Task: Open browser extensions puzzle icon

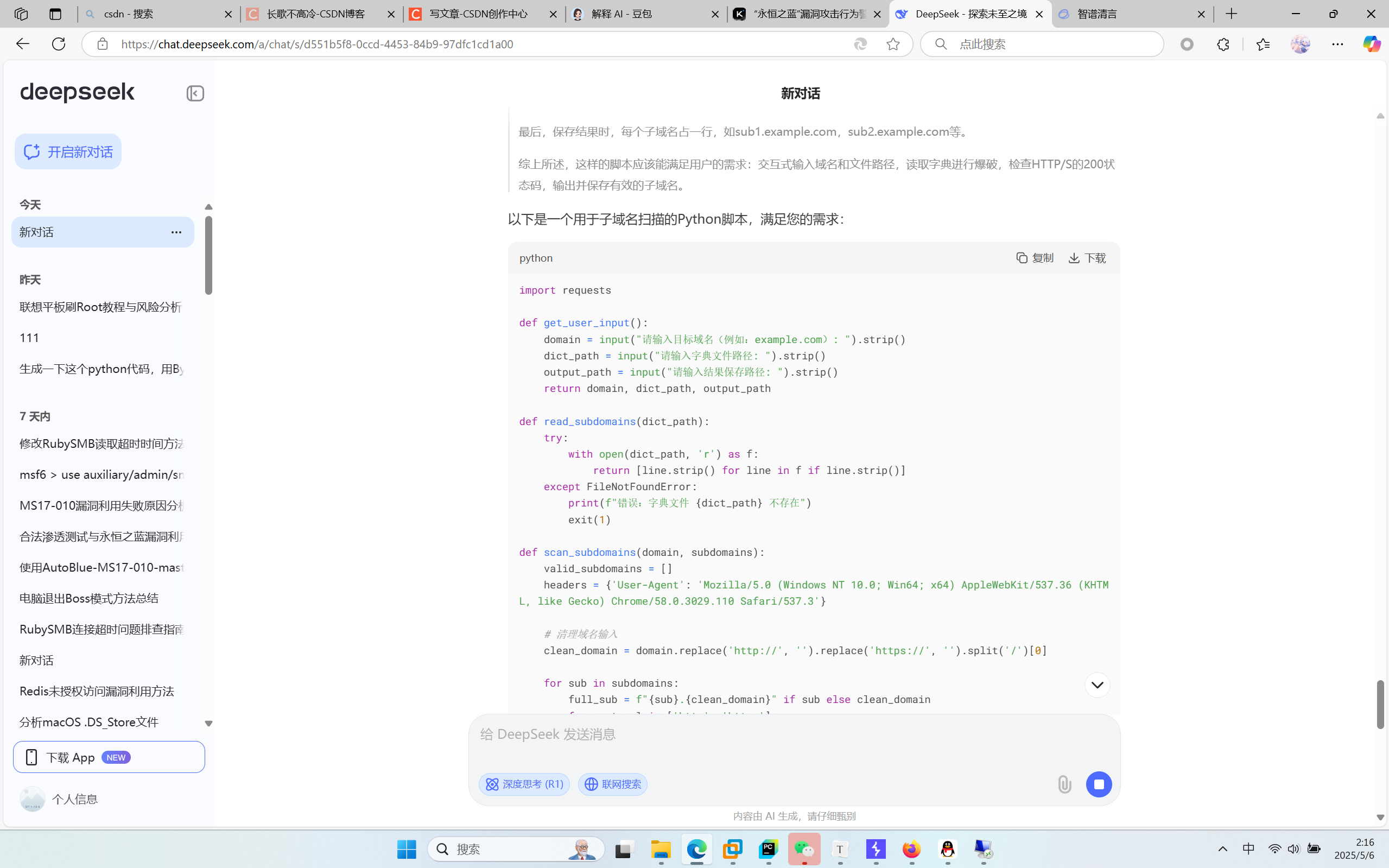Action: [1222, 44]
